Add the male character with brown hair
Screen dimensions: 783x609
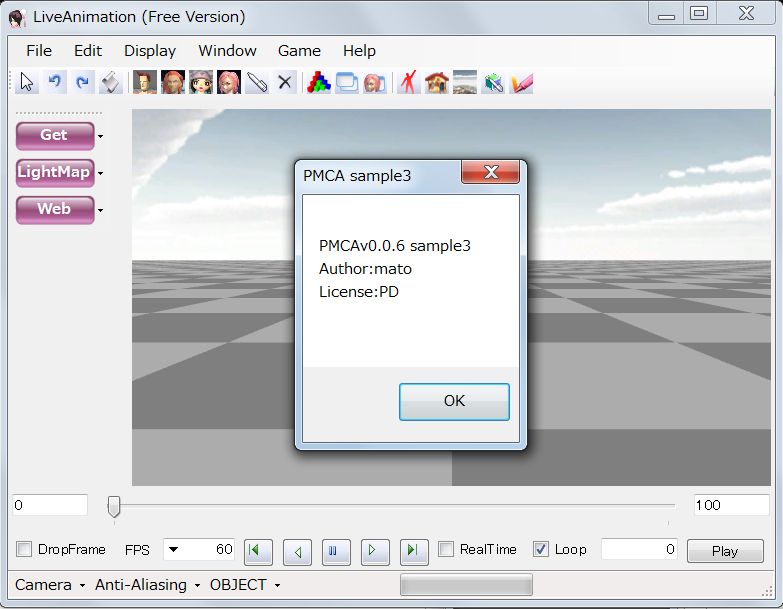[x=145, y=82]
